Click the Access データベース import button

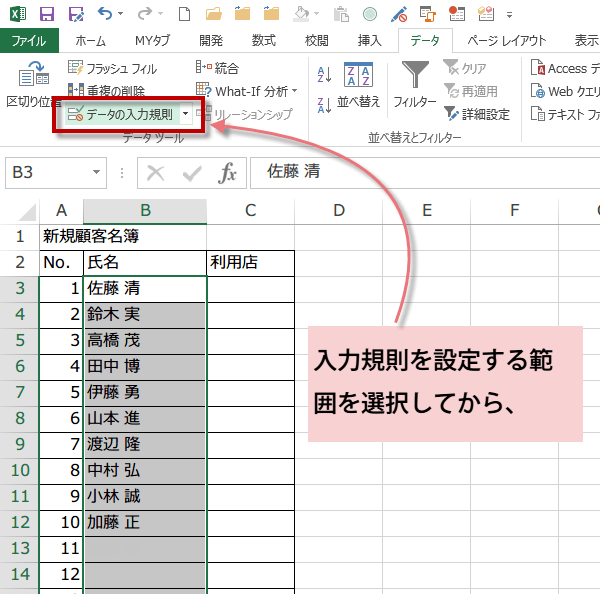[565, 68]
